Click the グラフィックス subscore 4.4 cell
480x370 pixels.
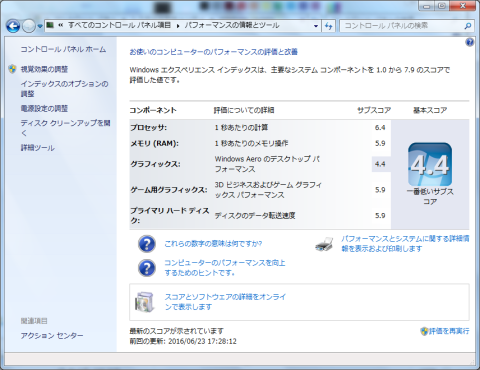click(380, 164)
